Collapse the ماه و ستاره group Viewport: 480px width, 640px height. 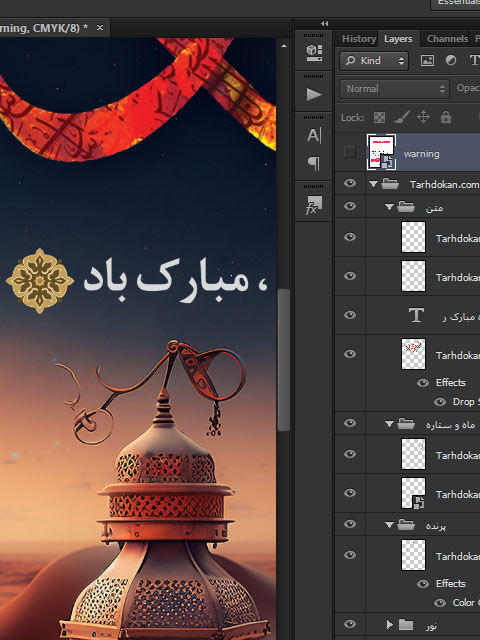[389, 424]
